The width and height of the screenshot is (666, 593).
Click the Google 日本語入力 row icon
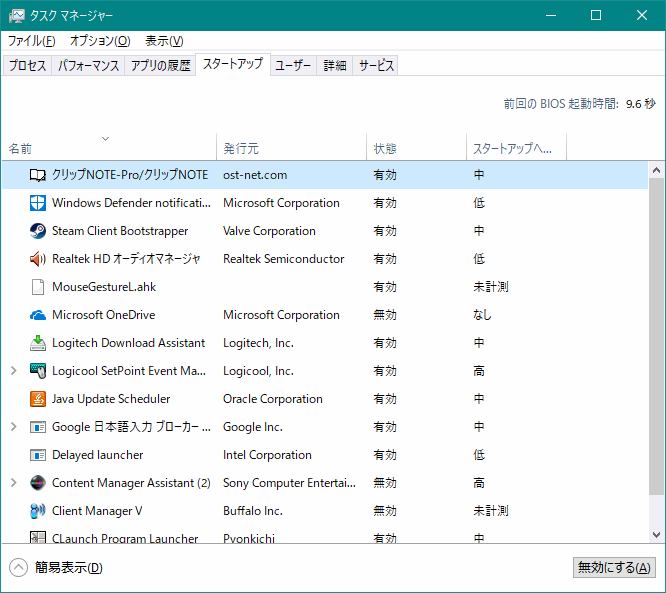(x=38, y=427)
